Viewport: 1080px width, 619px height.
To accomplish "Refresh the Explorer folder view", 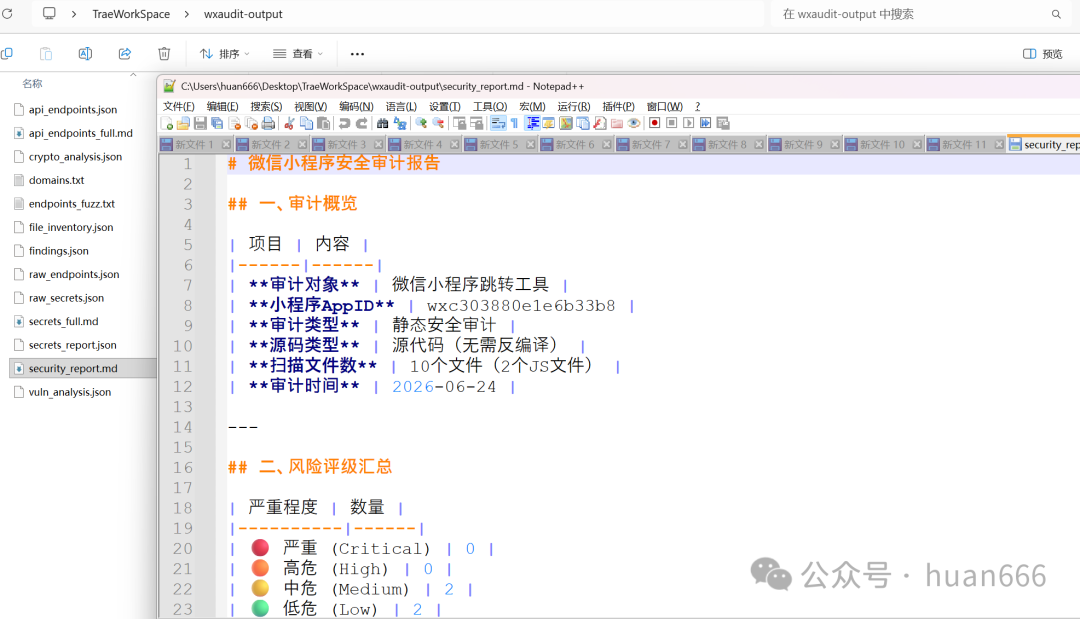I will pyautogui.click(x=7, y=14).
